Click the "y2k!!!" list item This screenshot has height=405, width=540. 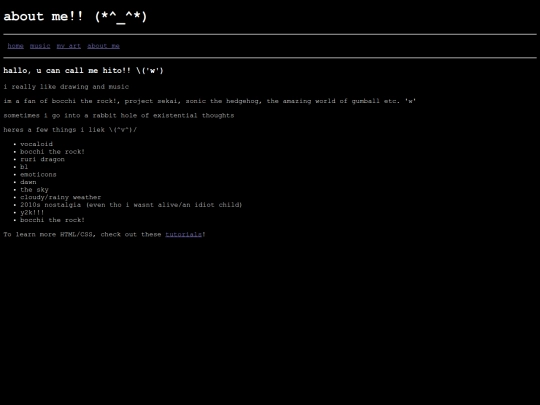click(x=32, y=212)
